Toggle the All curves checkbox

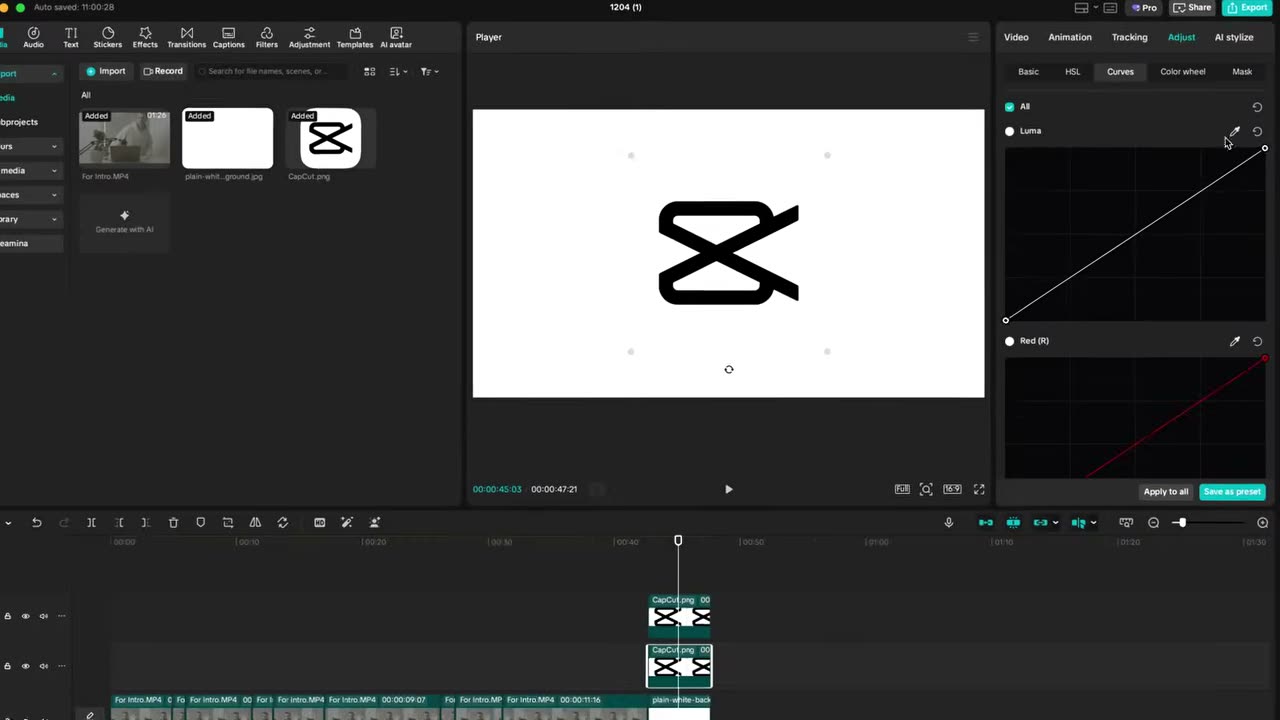[x=1009, y=107]
